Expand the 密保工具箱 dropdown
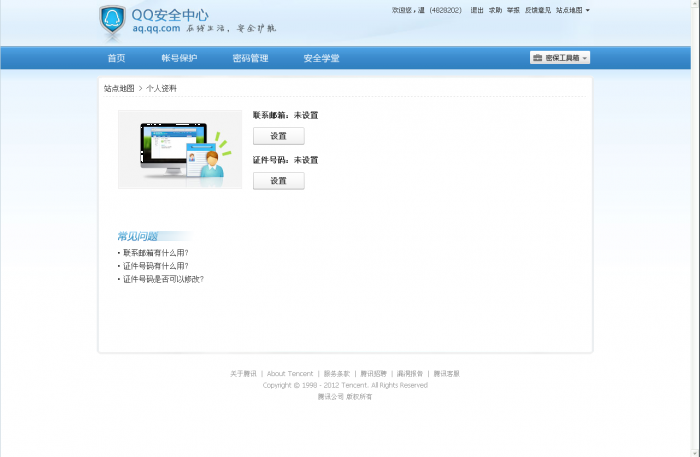 tap(560, 58)
